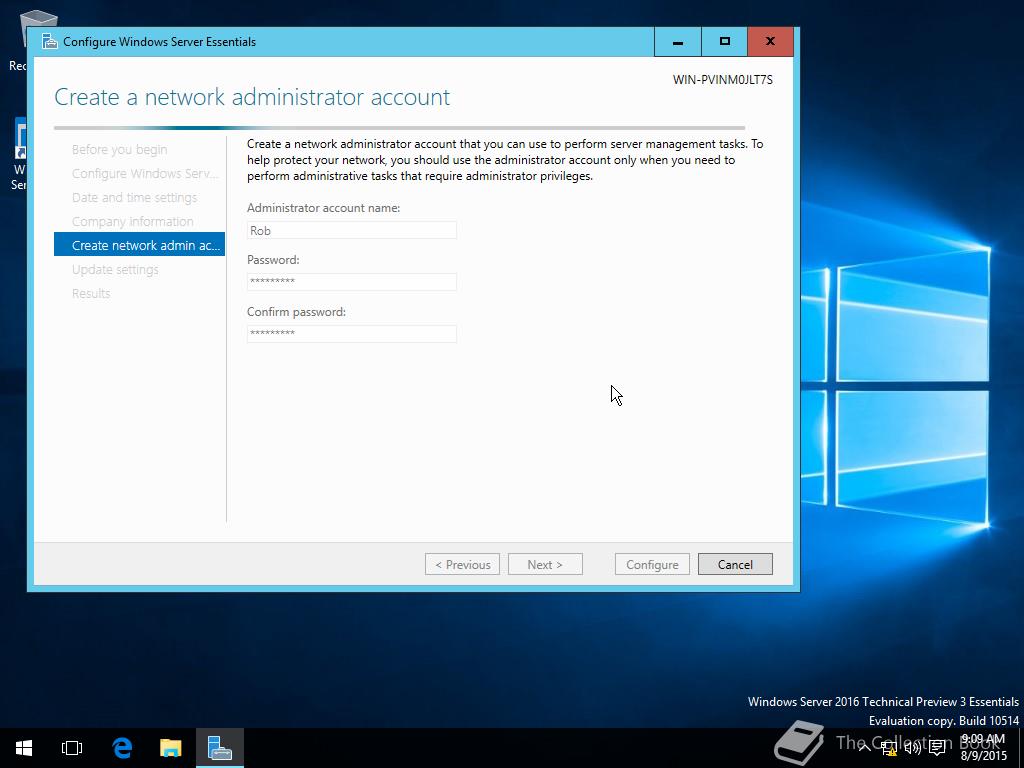Maximize the Configure Windows Server Essentials window
Screen dimensions: 1024x768
[724, 42]
